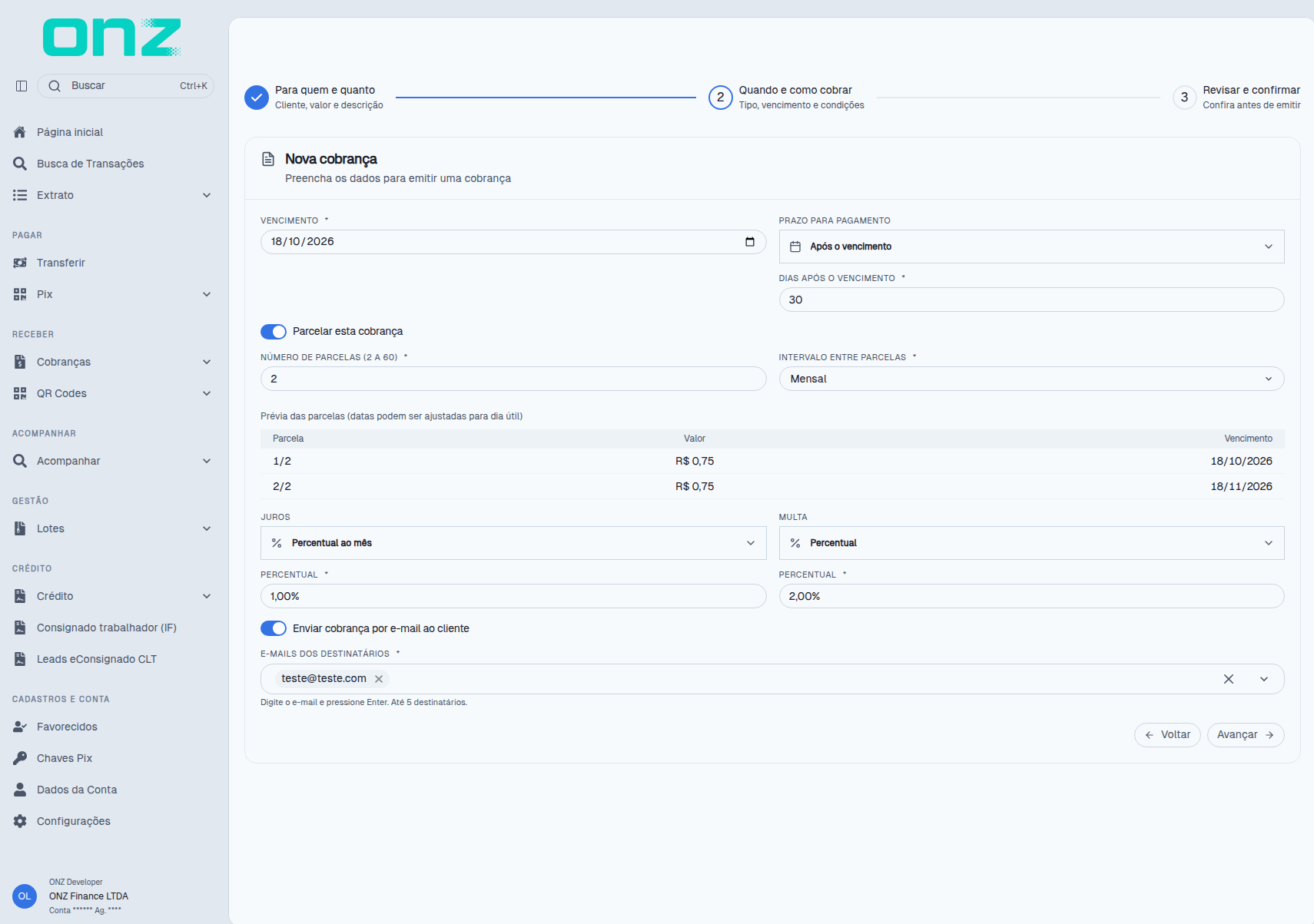Screen dimensions: 1314x924
Task: Go to step 1 Para quem e quanto
Action: (314, 98)
